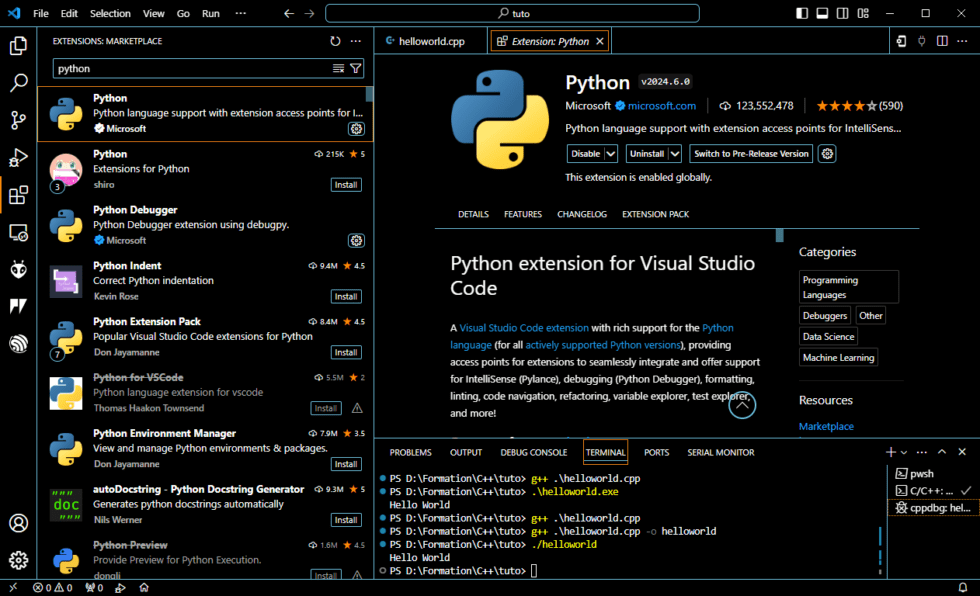Open the Run menu

click(x=211, y=13)
